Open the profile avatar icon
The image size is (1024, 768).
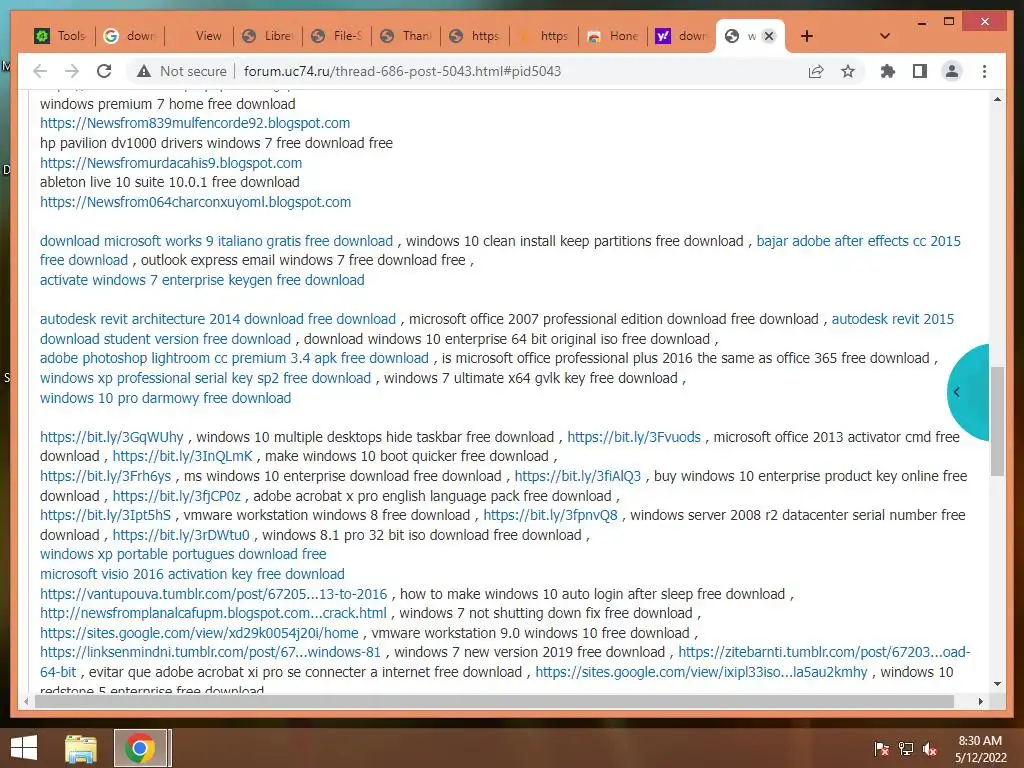pos(952,71)
